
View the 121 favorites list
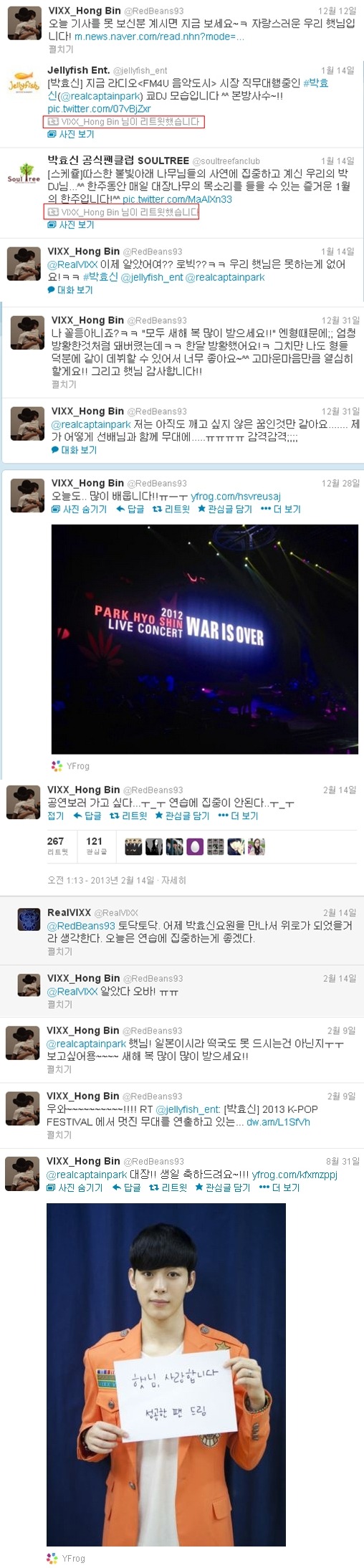pos(95,846)
